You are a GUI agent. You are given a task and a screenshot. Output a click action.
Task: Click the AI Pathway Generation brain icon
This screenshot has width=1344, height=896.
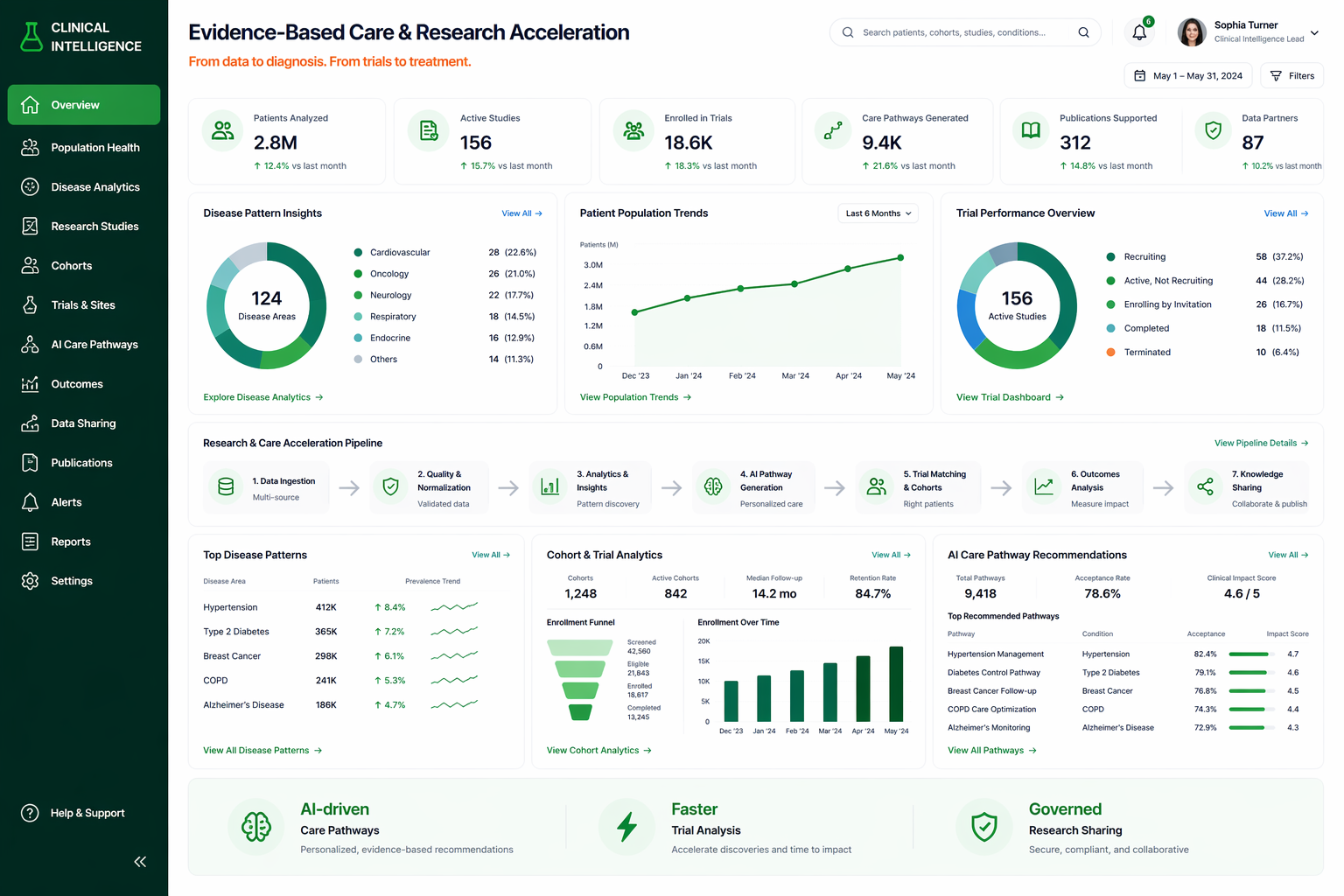(x=713, y=487)
